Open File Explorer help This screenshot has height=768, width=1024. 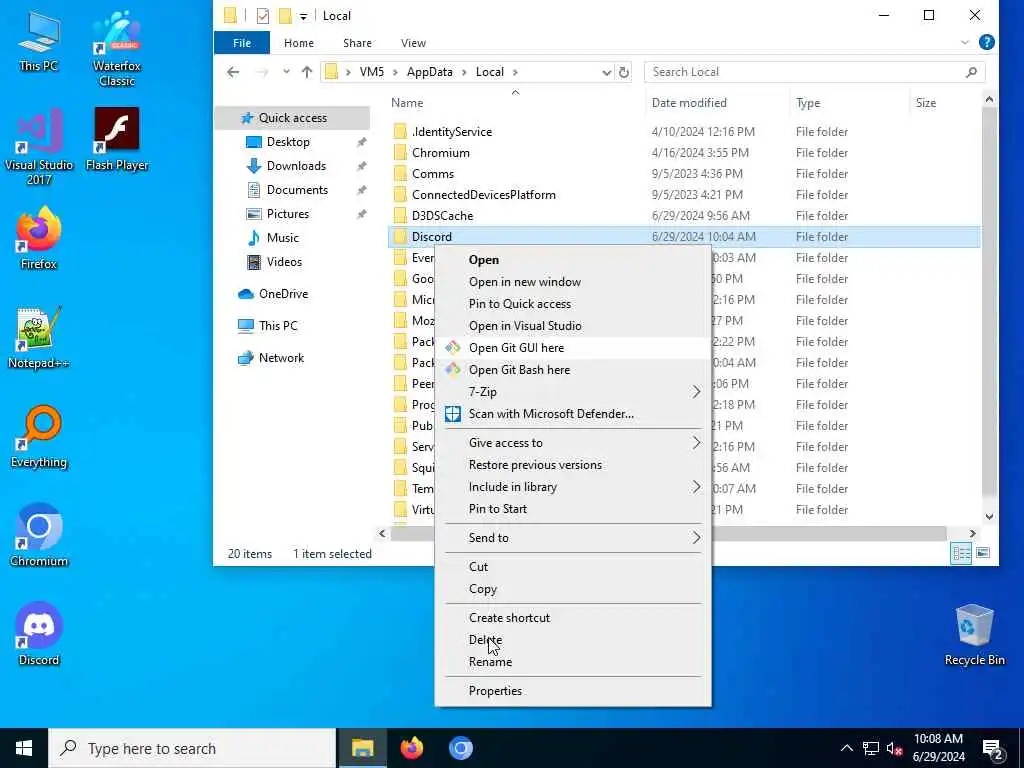coord(987,42)
